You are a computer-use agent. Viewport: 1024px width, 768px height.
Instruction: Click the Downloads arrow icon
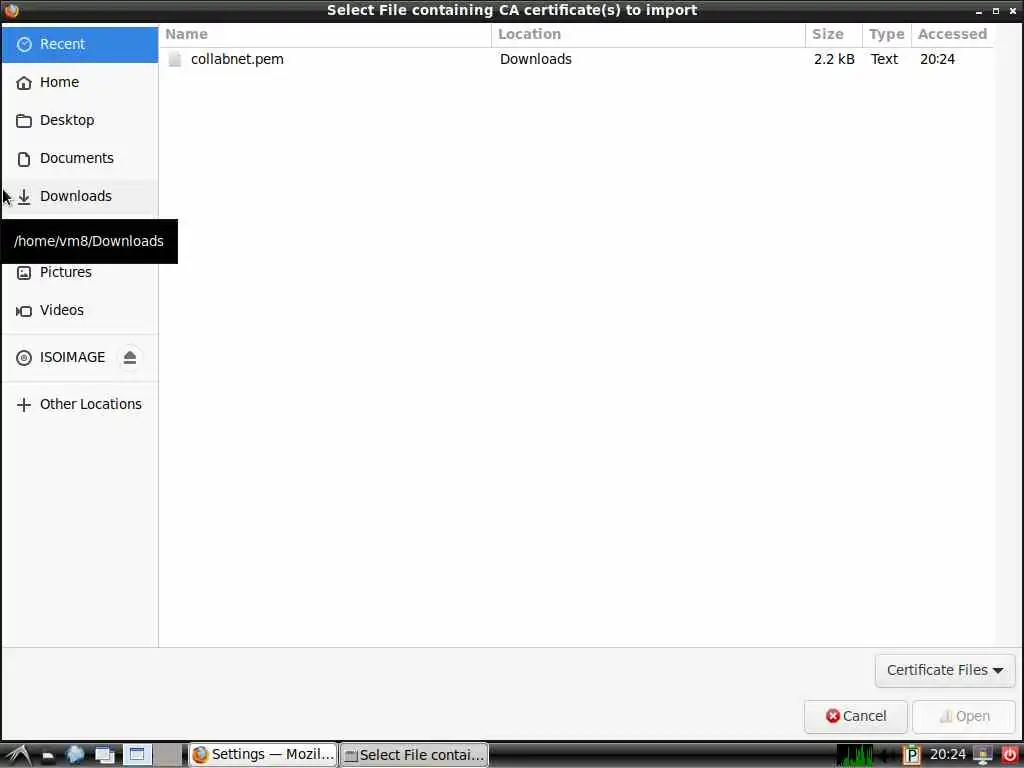click(x=24, y=197)
